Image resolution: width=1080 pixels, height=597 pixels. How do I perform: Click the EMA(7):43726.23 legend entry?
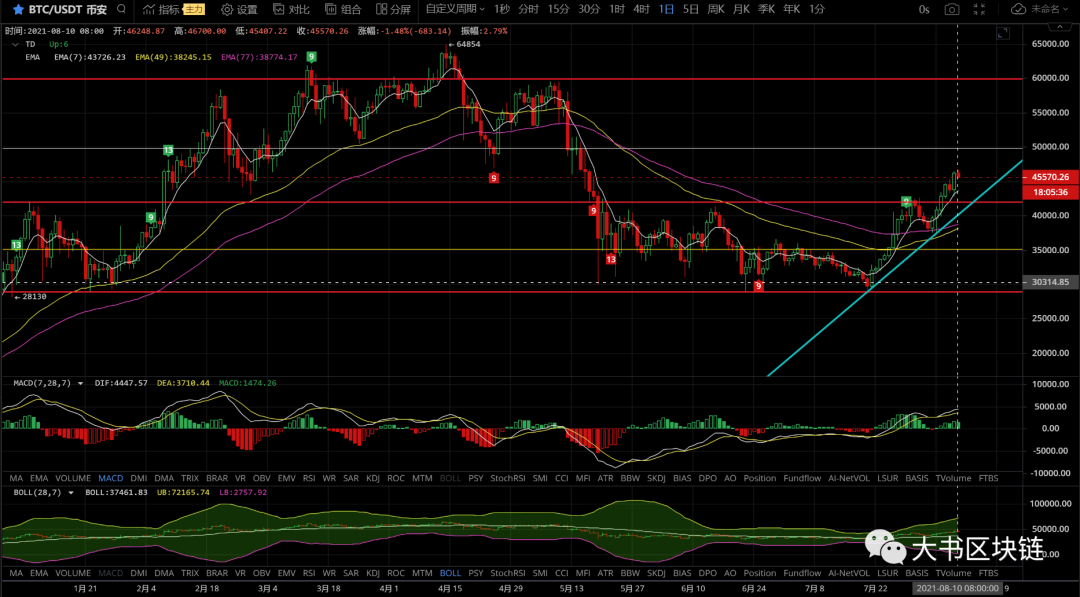click(x=90, y=57)
